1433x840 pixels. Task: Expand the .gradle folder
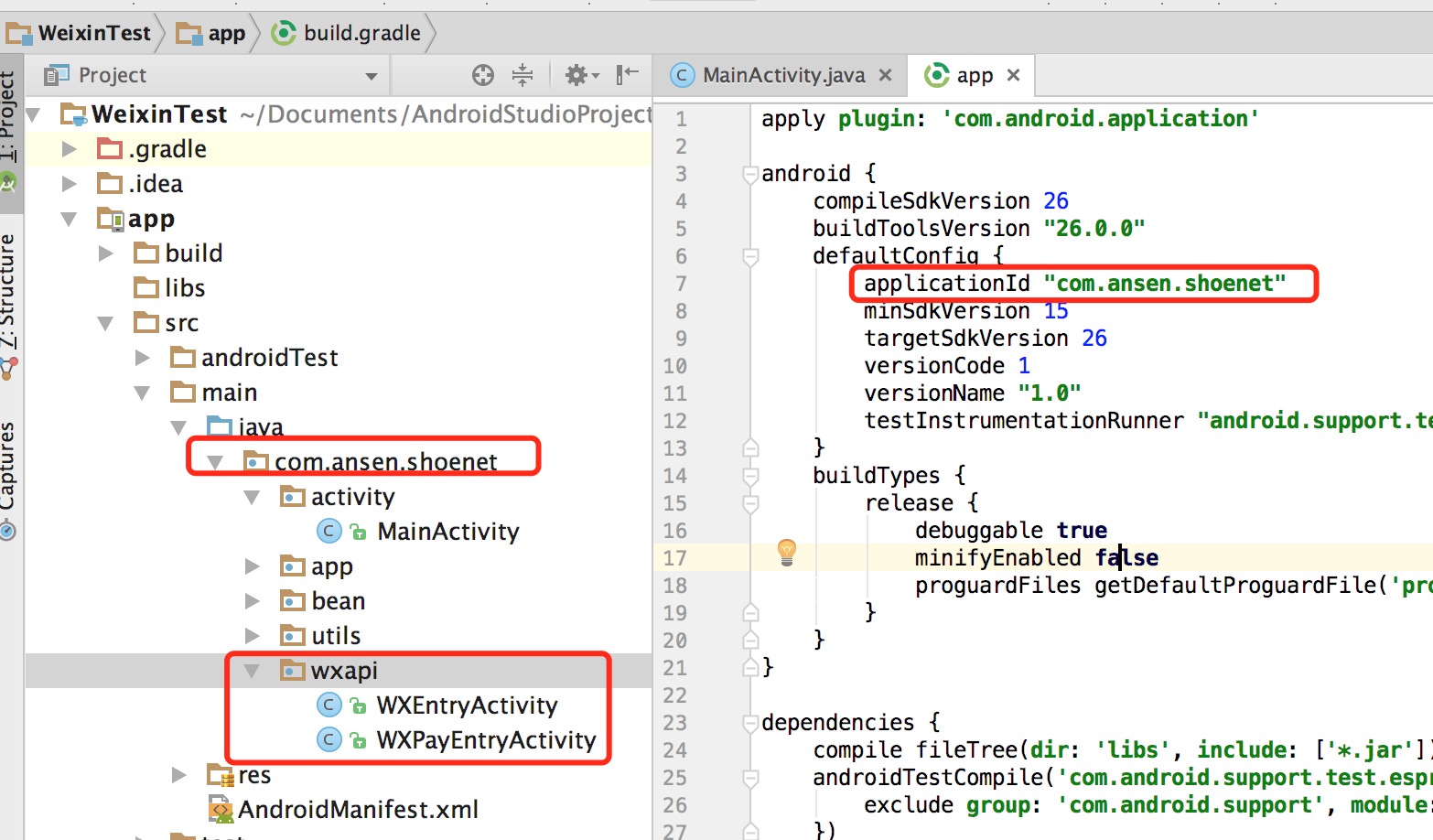pyautogui.click(x=70, y=149)
